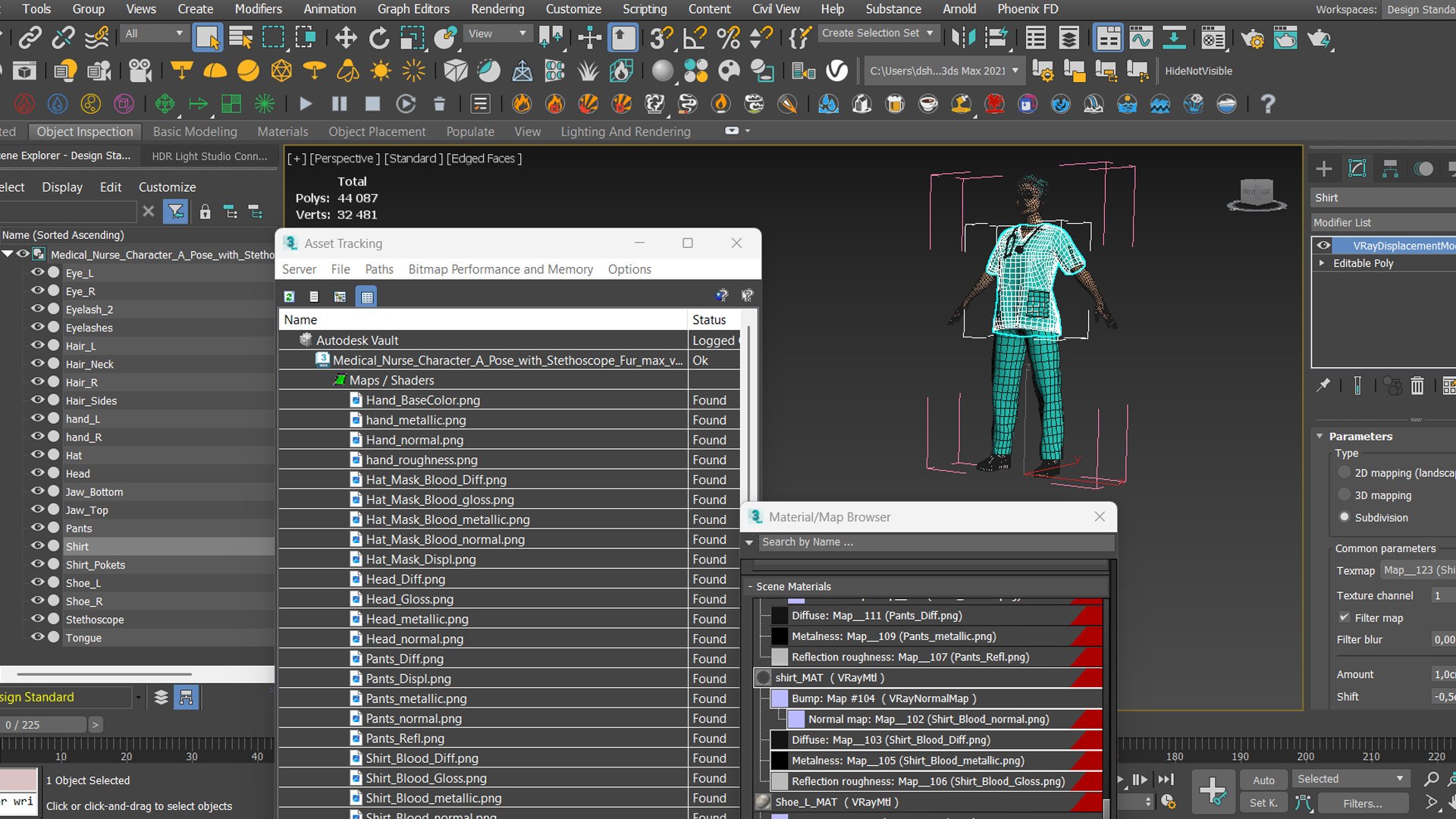Image resolution: width=1456 pixels, height=819 pixels.
Task: Toggle VRayDisplacementMod modifier visibility eye
Action: [x=1323, y=246]
